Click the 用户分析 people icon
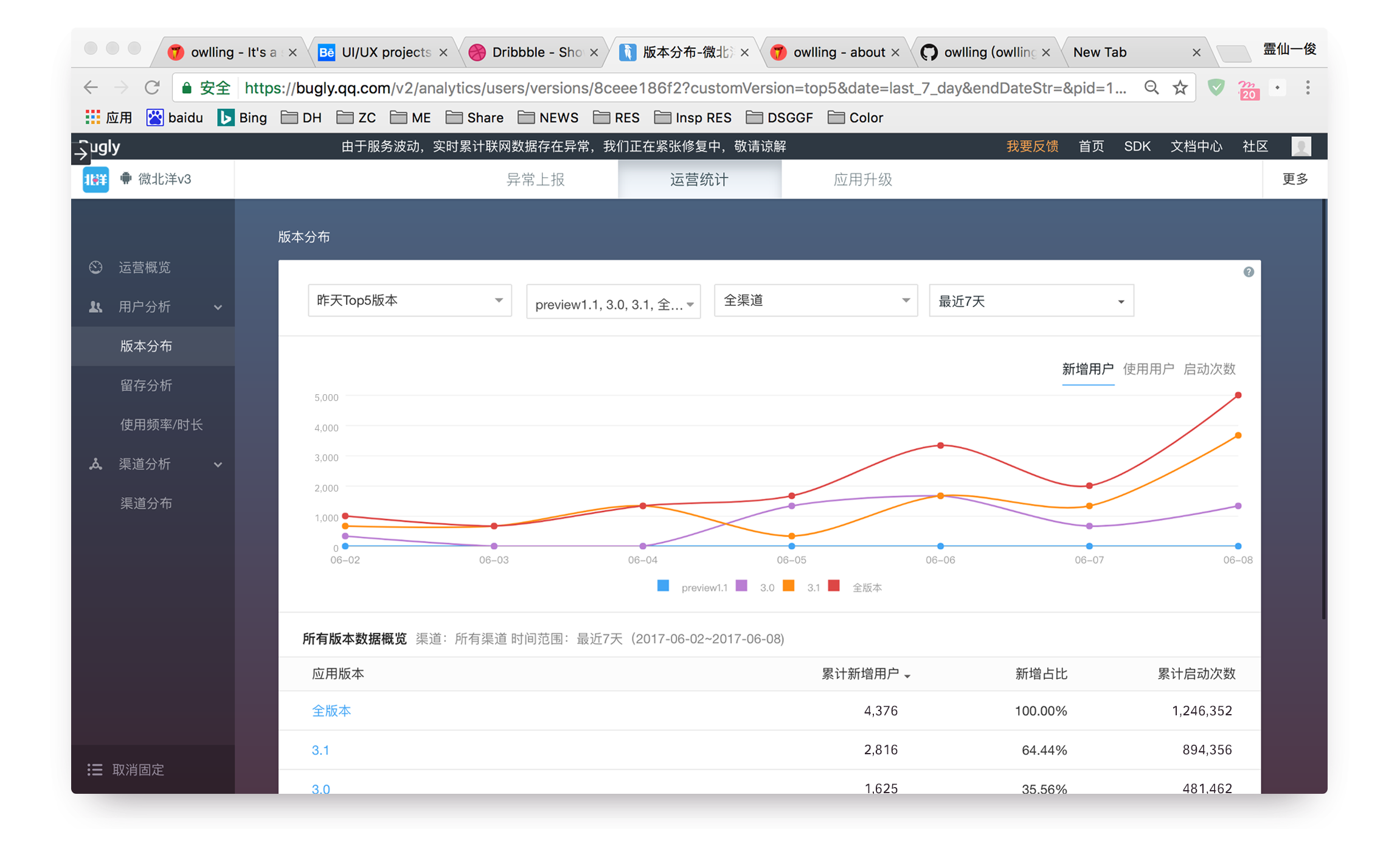The height and width of the screenshot is (854, 1400). 95,307
